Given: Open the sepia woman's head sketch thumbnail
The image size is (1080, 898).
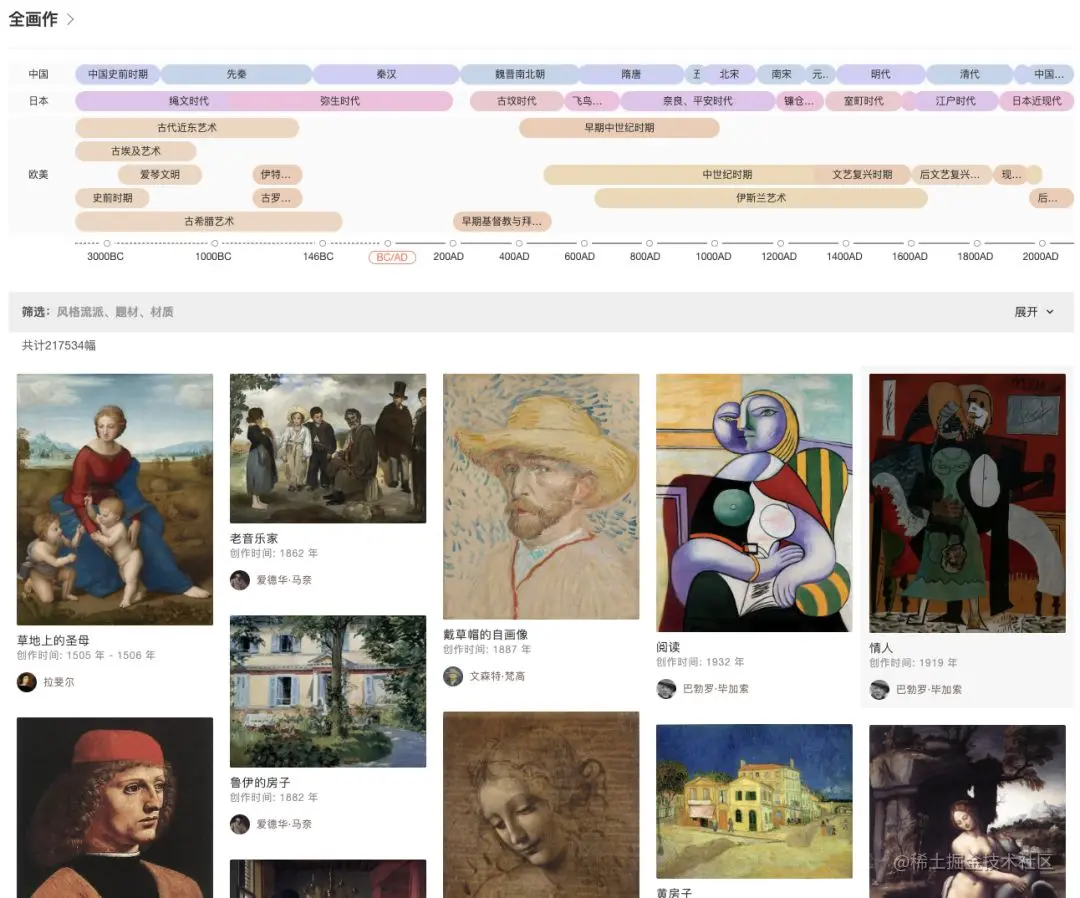Looking at the screenshot, I should coord(541,804).
